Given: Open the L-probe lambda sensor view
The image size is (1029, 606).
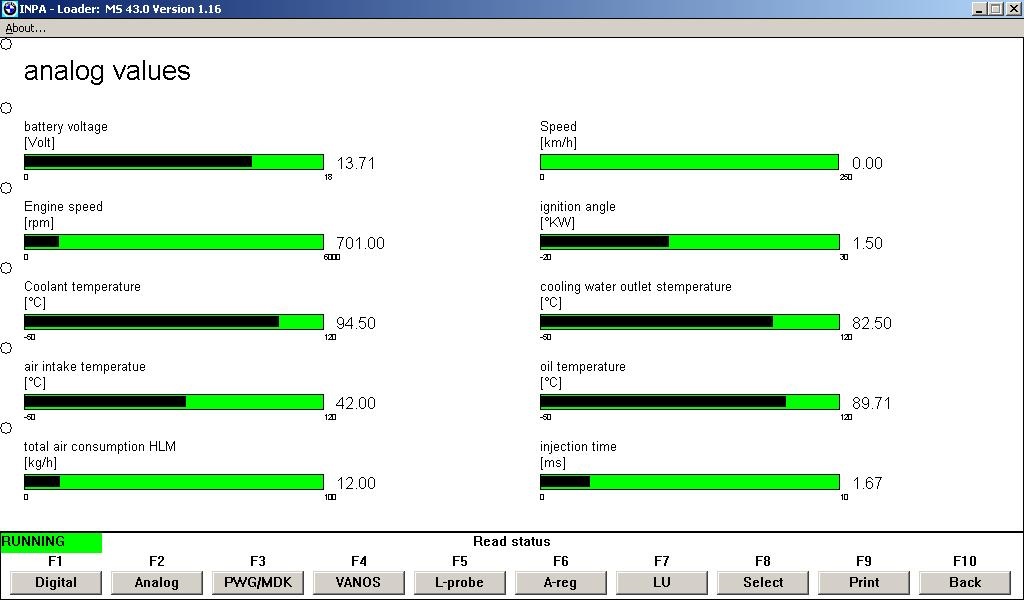Looking at the screenshot, I should click(460, 582).
